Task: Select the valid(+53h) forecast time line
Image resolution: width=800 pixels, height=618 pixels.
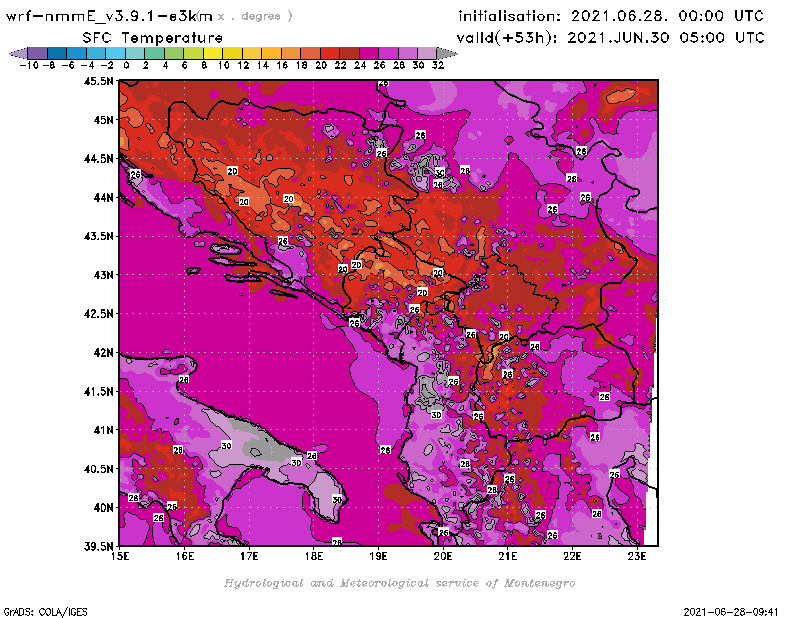Action: tap(610, 37)
